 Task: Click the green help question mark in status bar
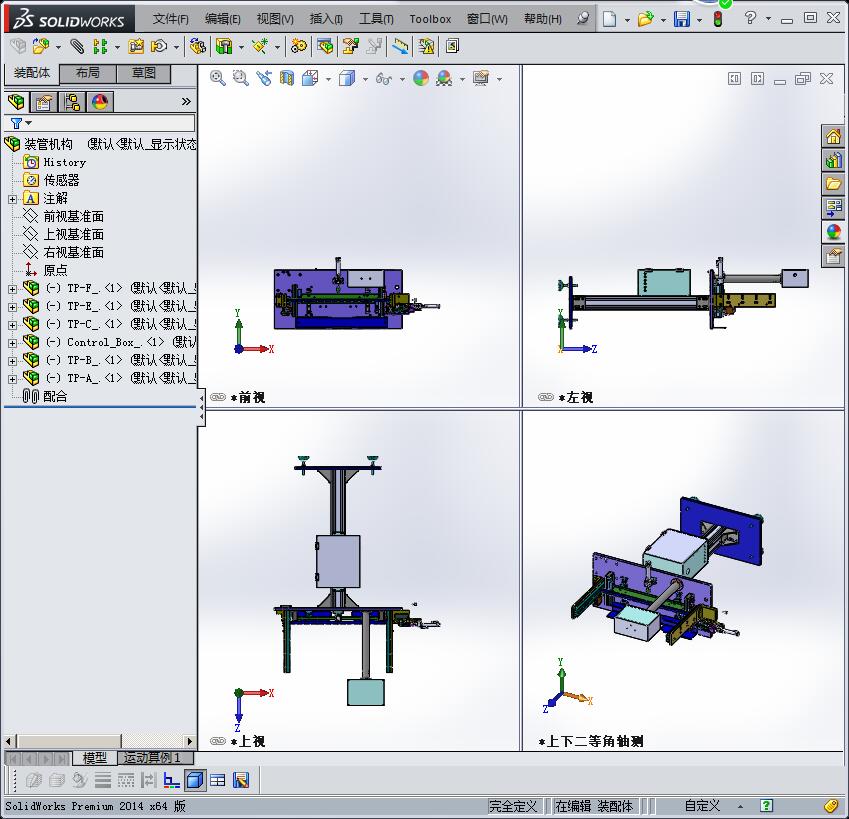pos(766,805)
